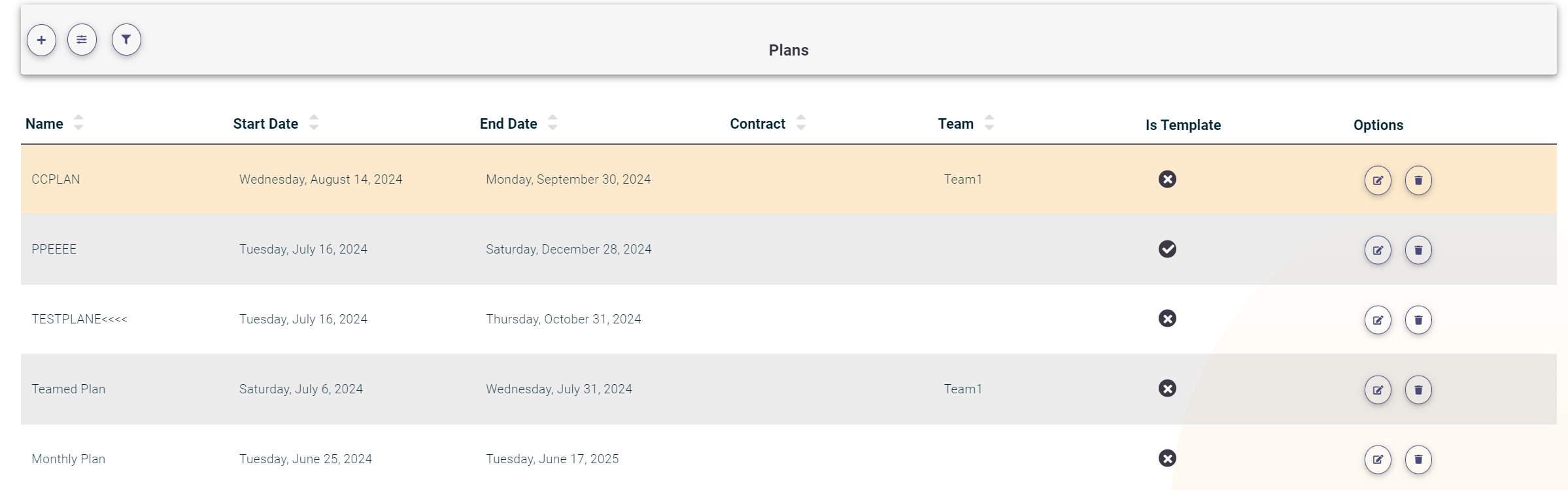Edit the CCPLAN plan
The height and width of the screenshot is (490, 1568).
[1377, 180]
